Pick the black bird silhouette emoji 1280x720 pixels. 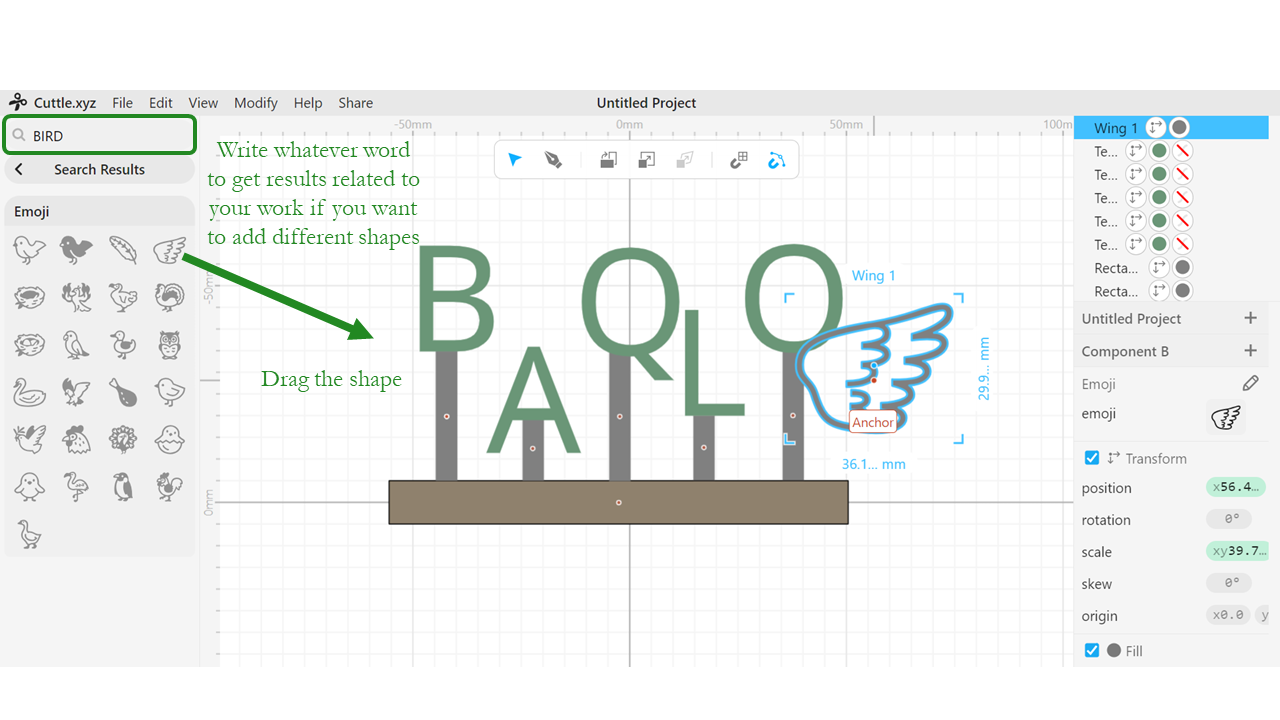[76, 249]
